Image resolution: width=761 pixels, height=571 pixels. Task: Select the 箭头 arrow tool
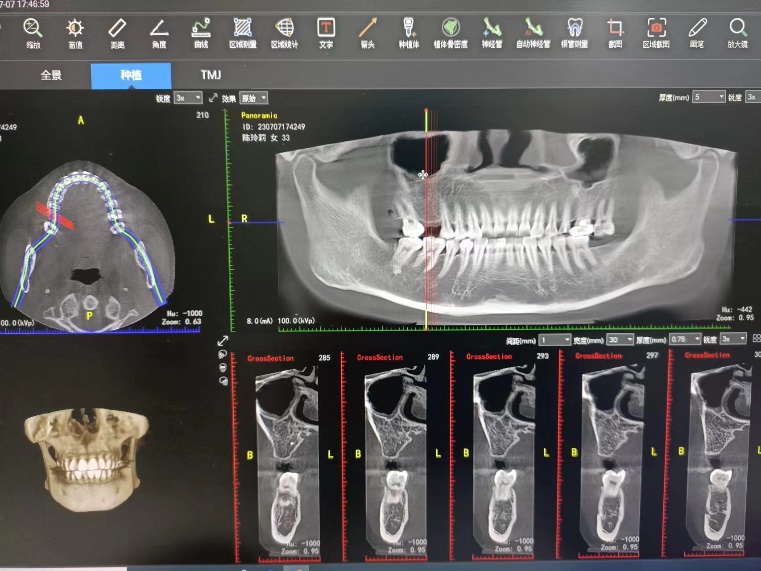point(368,33)
